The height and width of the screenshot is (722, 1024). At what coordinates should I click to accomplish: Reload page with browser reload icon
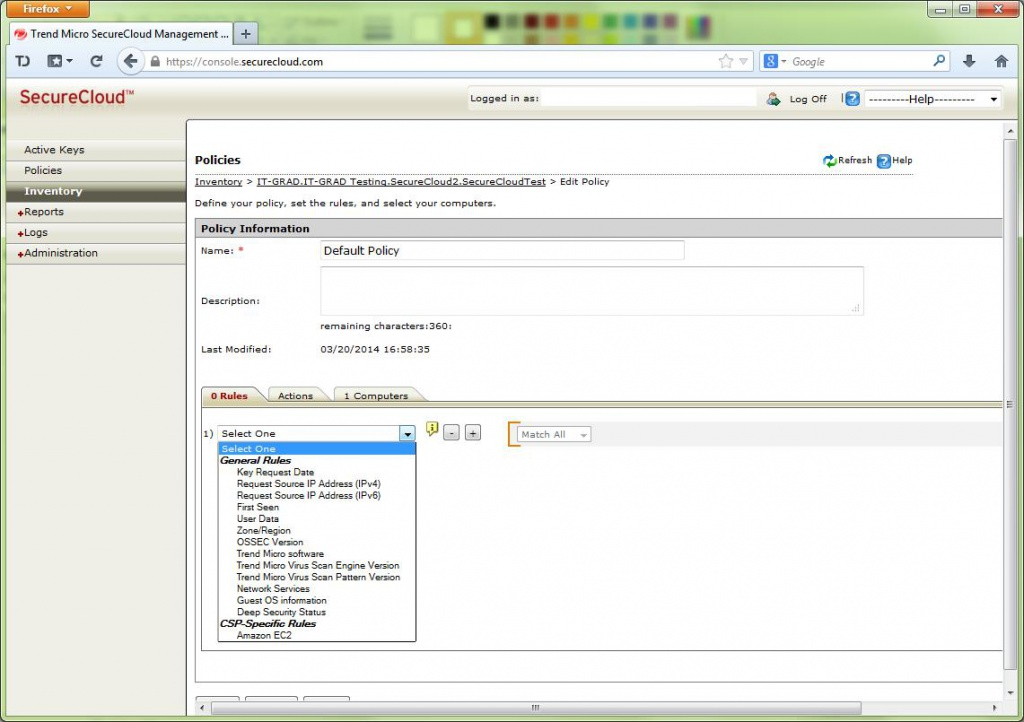(x=97, y=61)
